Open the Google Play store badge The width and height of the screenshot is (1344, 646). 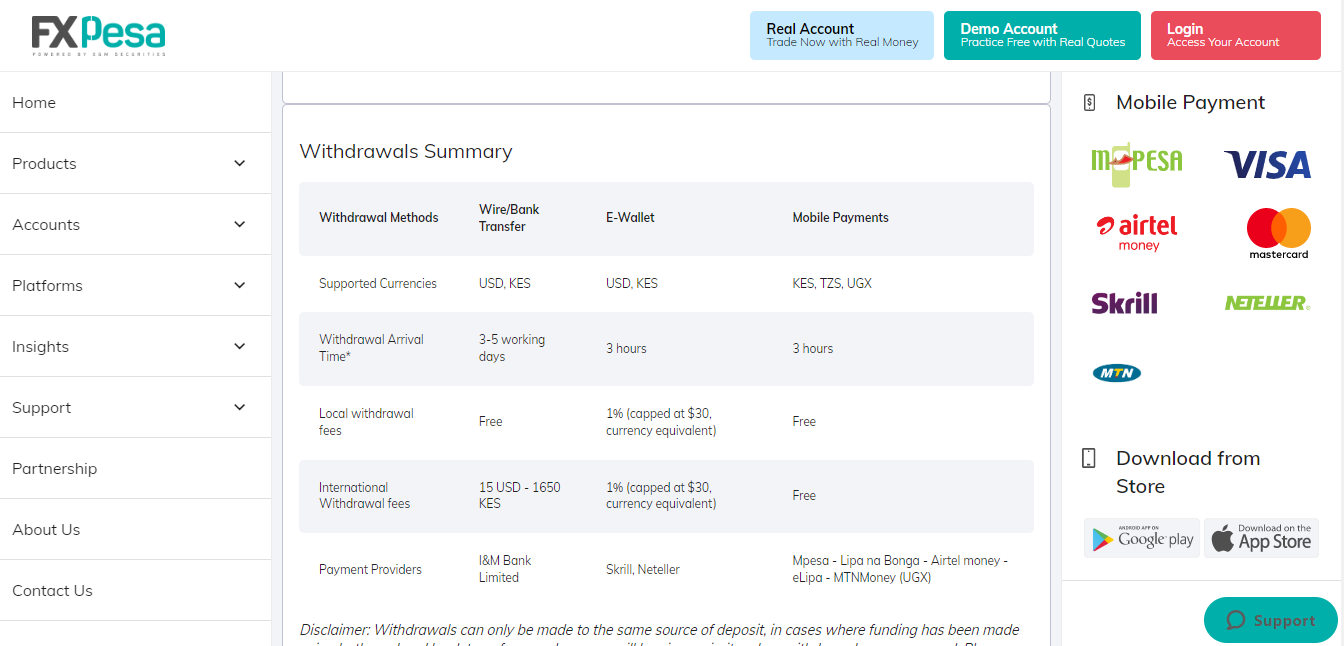1142,538
